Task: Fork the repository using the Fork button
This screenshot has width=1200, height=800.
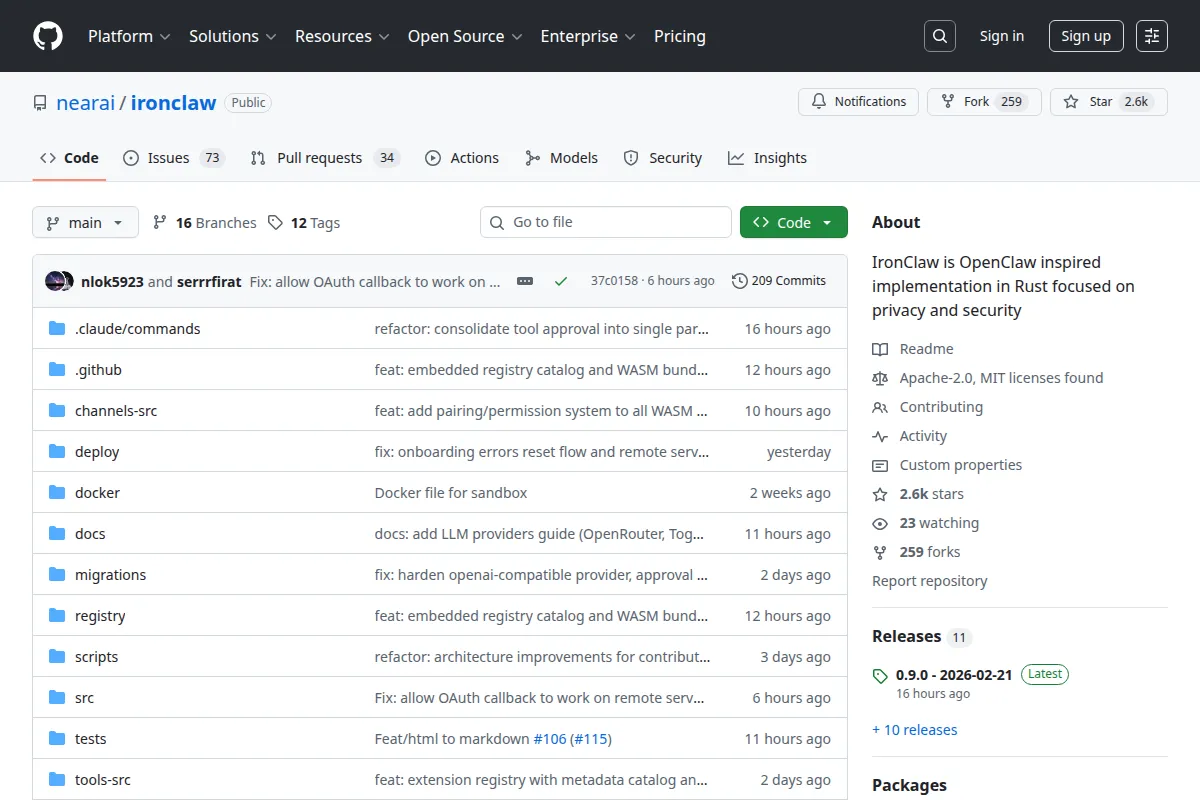Action: tap(983, 101)
